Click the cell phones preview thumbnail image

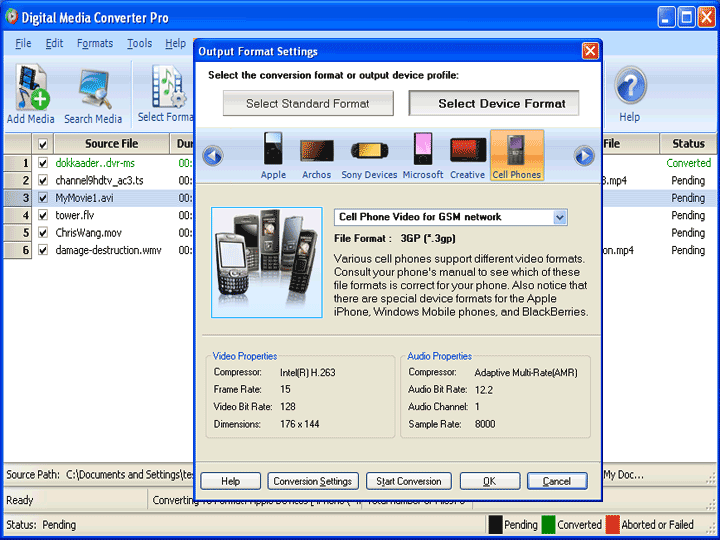coord(267,262)
